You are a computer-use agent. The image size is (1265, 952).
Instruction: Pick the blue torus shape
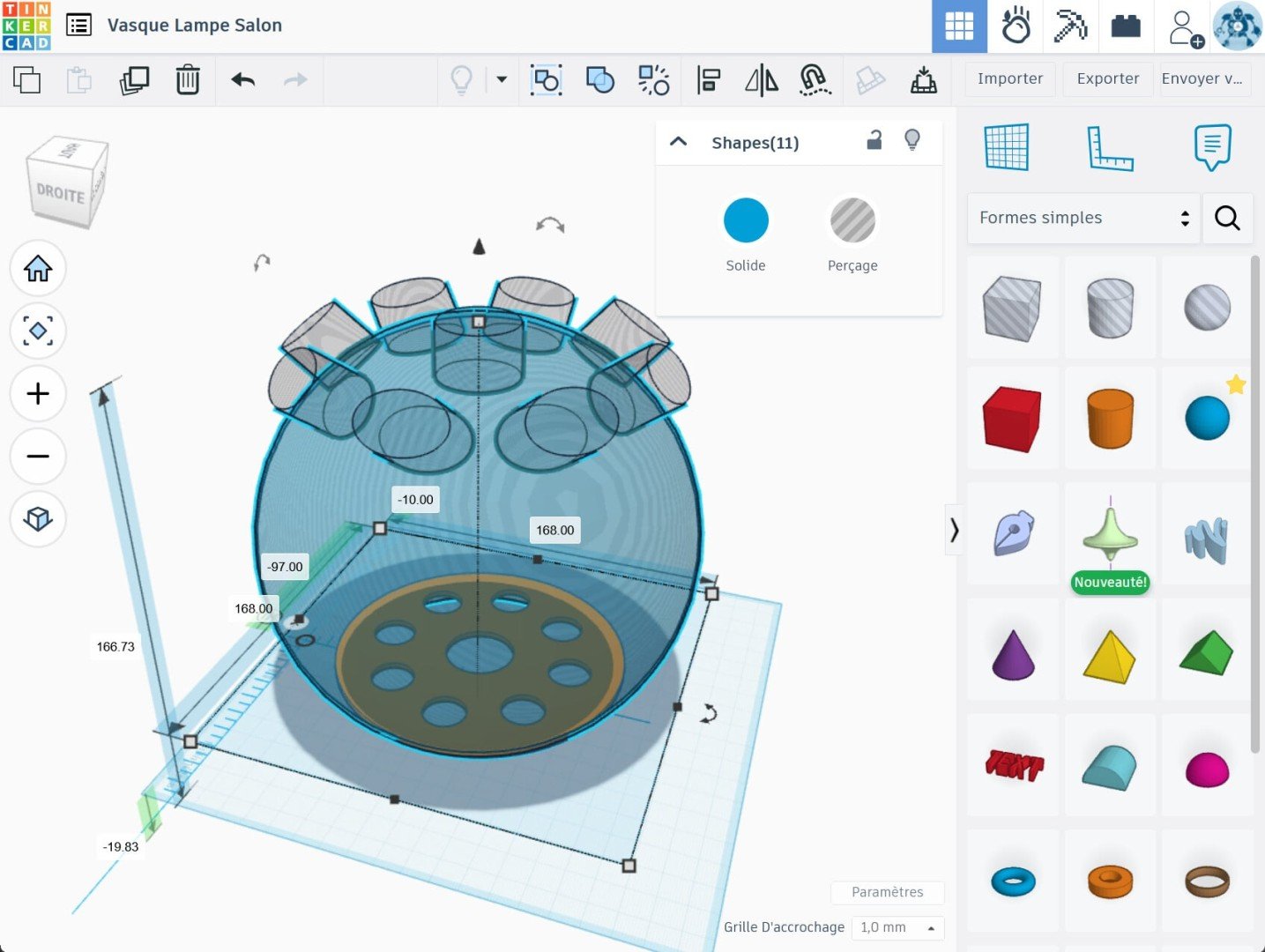coord(1012,881)
